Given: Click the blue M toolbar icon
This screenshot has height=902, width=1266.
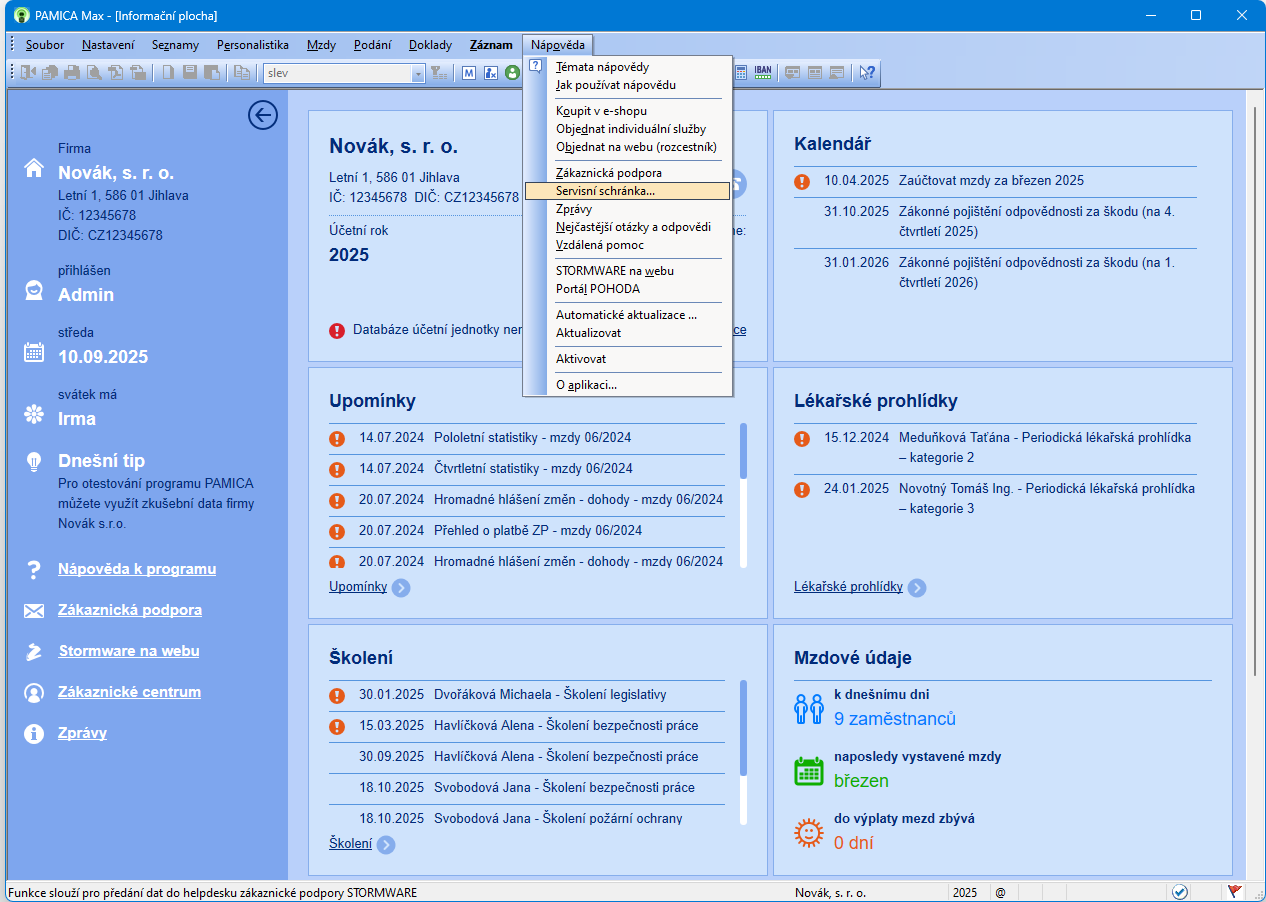Looking at the screenshot, I should (469, 73).
